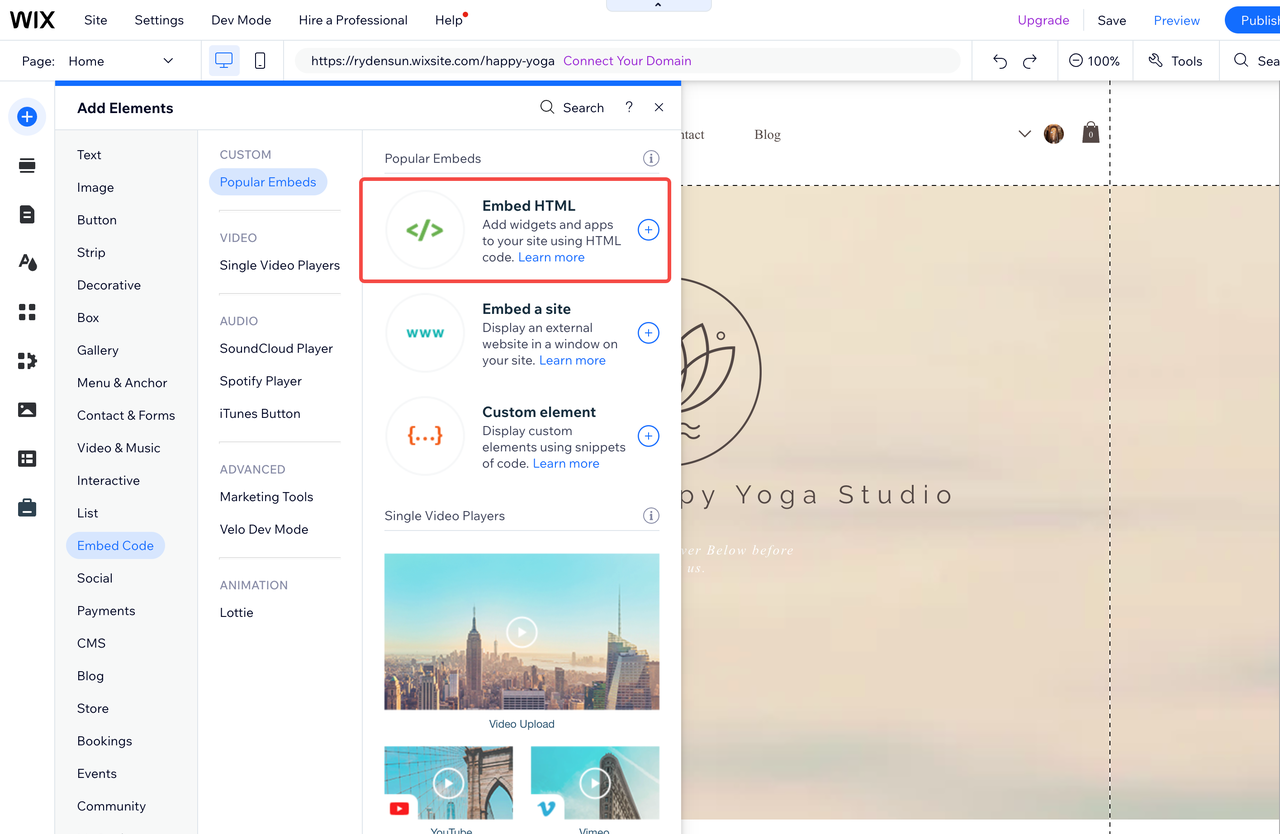Open the Help menu
The width and height of the screenshot is (1280, 834).
click(x=449, y=20)
